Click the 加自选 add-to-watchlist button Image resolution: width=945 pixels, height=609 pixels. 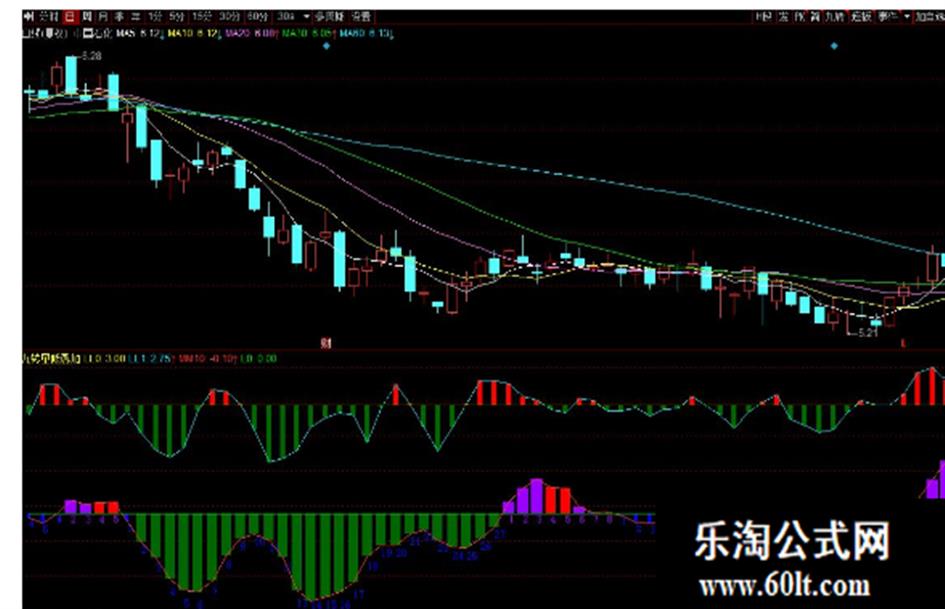click(930, 17)
